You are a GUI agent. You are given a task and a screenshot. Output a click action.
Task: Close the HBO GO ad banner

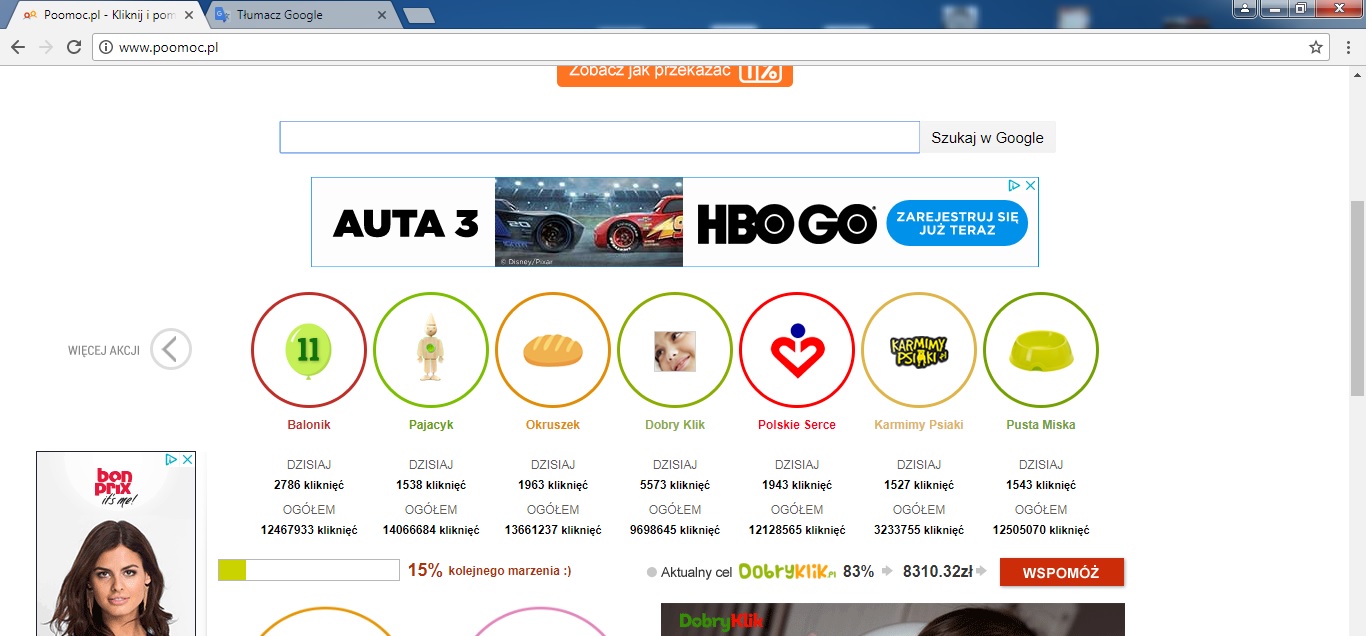tap(1030, 186)
